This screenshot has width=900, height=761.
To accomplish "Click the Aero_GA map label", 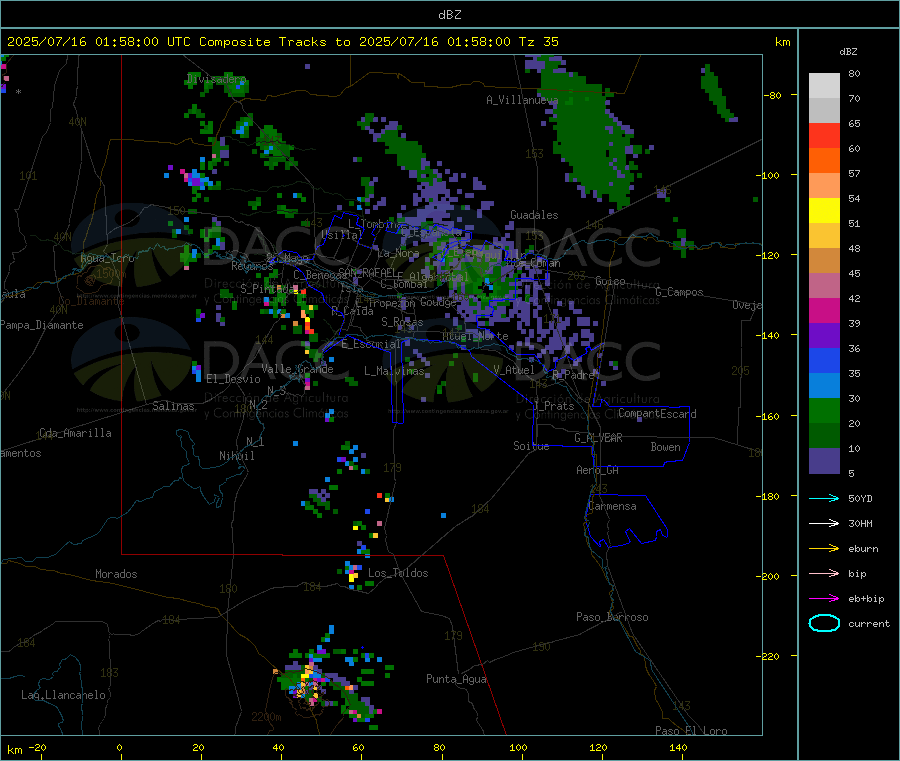I will click(x=597, y=470).
